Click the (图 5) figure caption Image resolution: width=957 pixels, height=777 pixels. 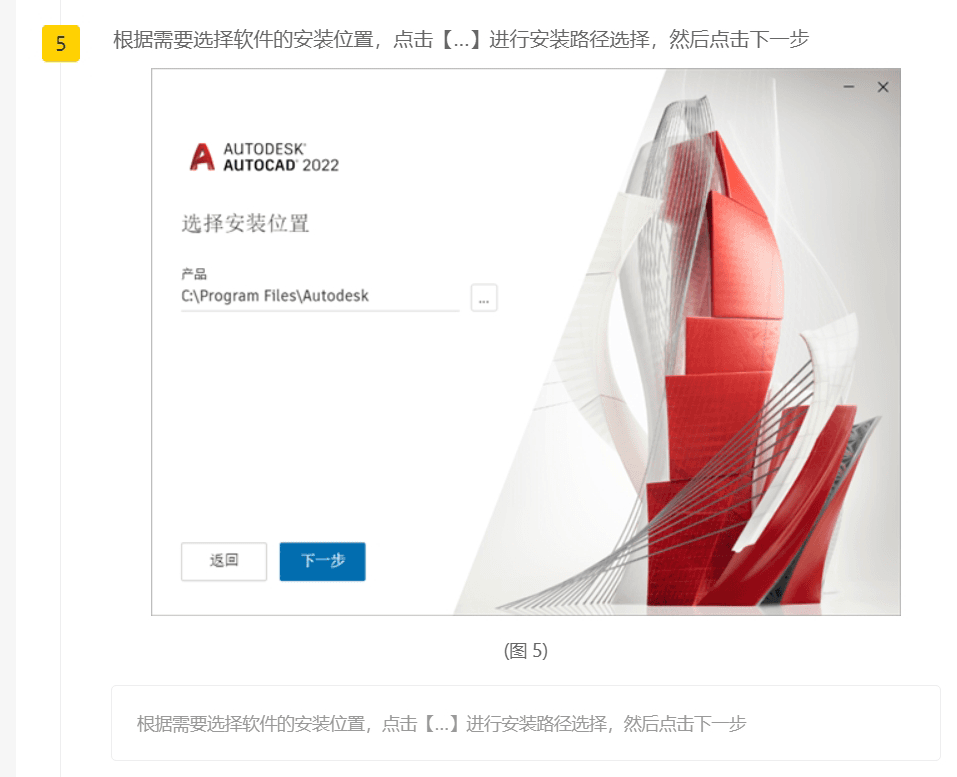click(x=525, y=651)
